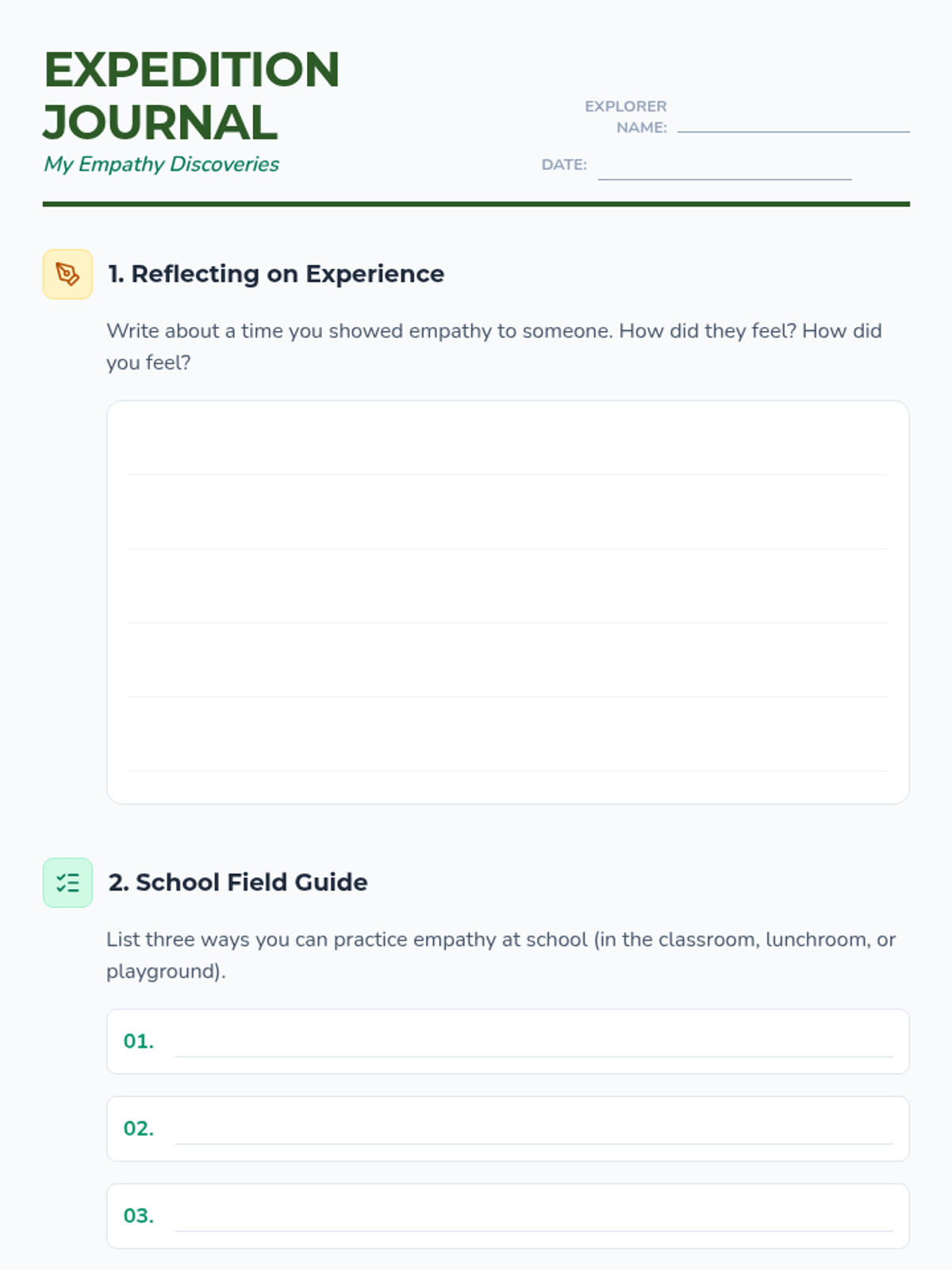Click the 03. answer line
The image size is (952, 1270).
[x=533, y=1216]
